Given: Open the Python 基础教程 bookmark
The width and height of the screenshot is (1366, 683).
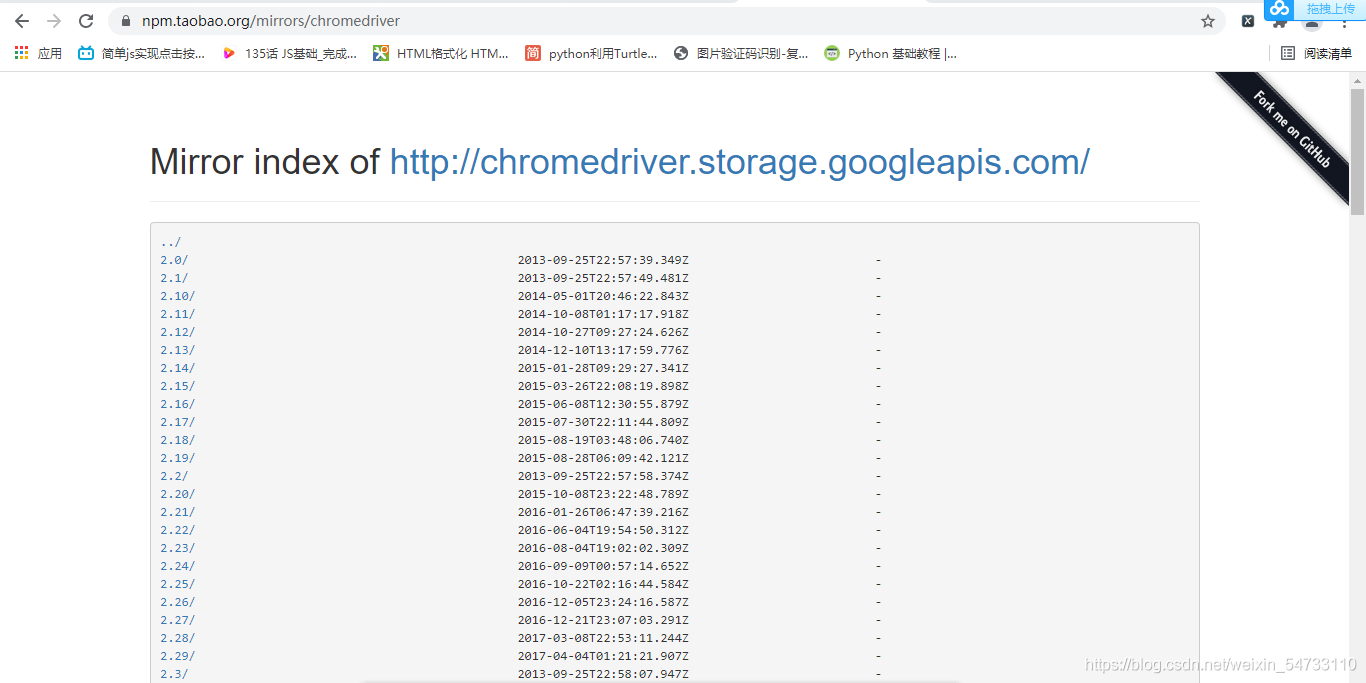Looking at the screenshot, I should pos(890,53).
